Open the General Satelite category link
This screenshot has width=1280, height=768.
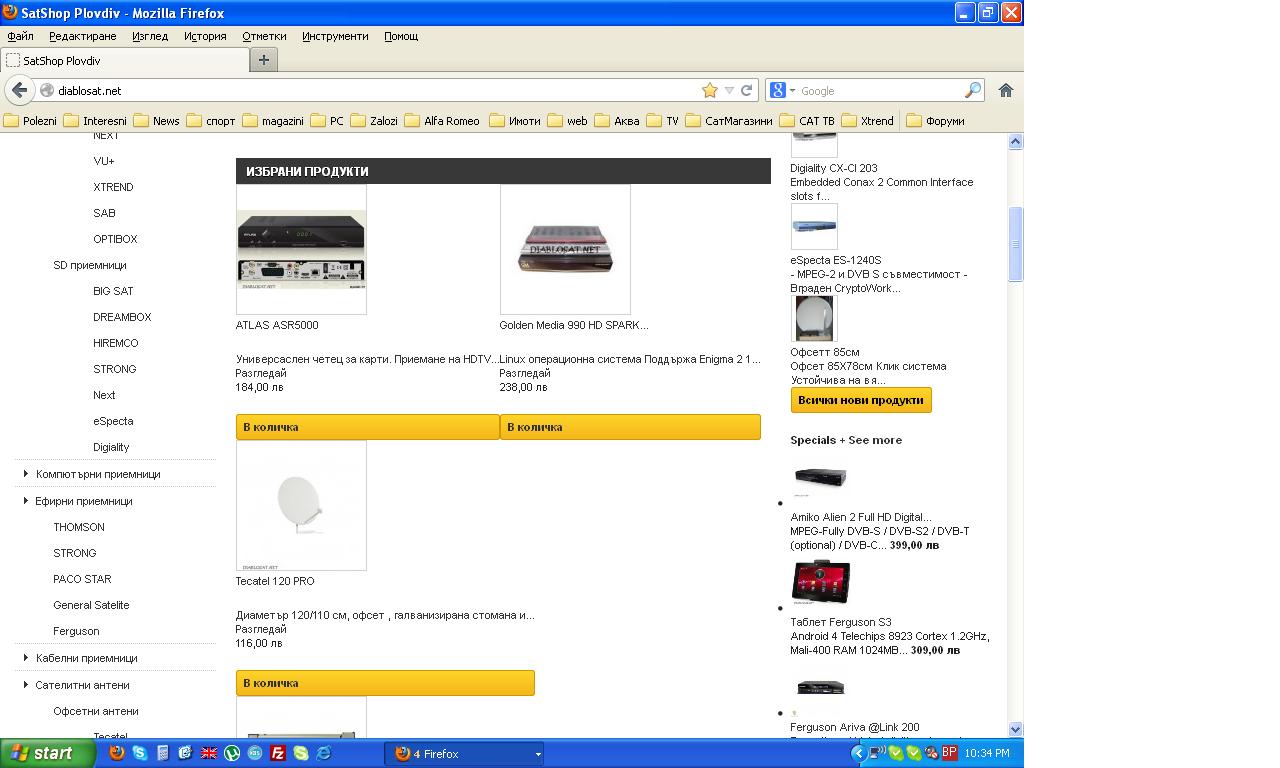click(91, 605)
